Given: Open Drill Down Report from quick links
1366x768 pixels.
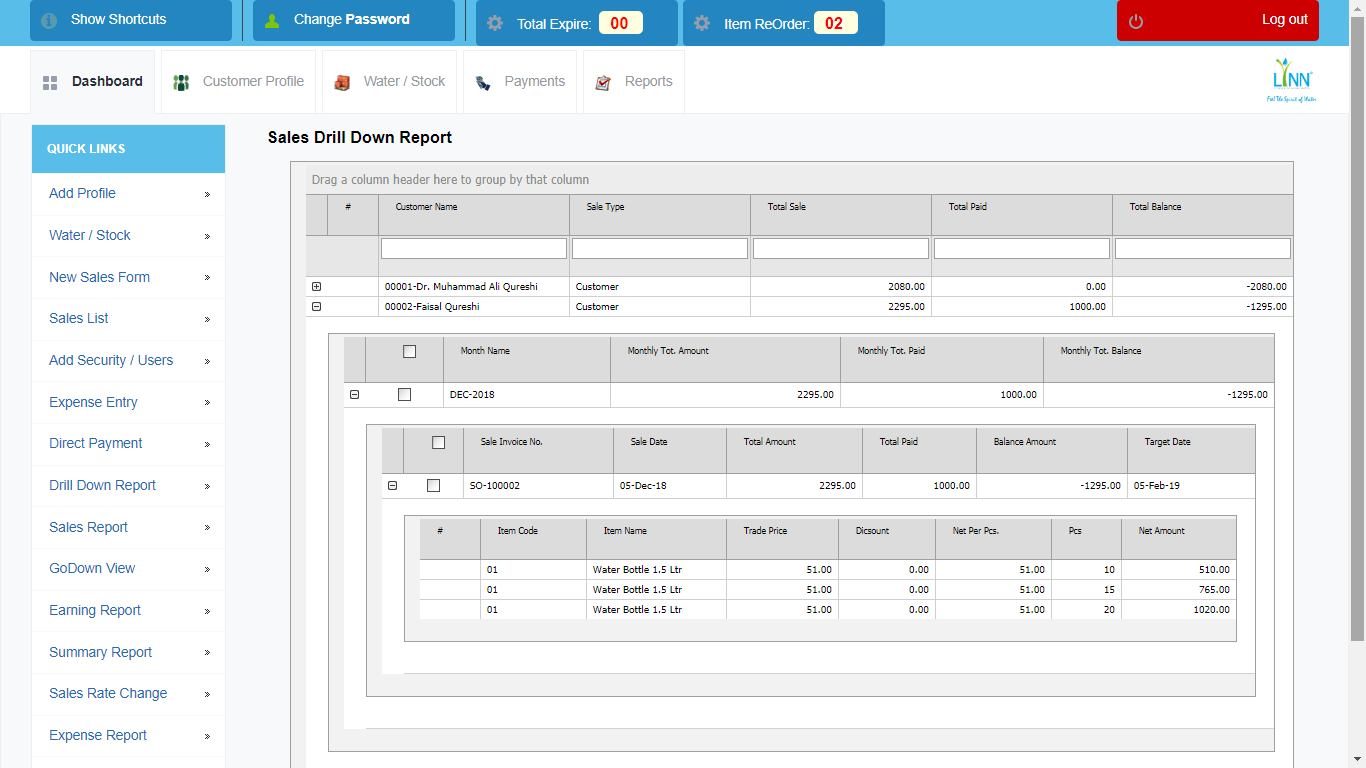Looking at the screenshot, I should point(100,485).
